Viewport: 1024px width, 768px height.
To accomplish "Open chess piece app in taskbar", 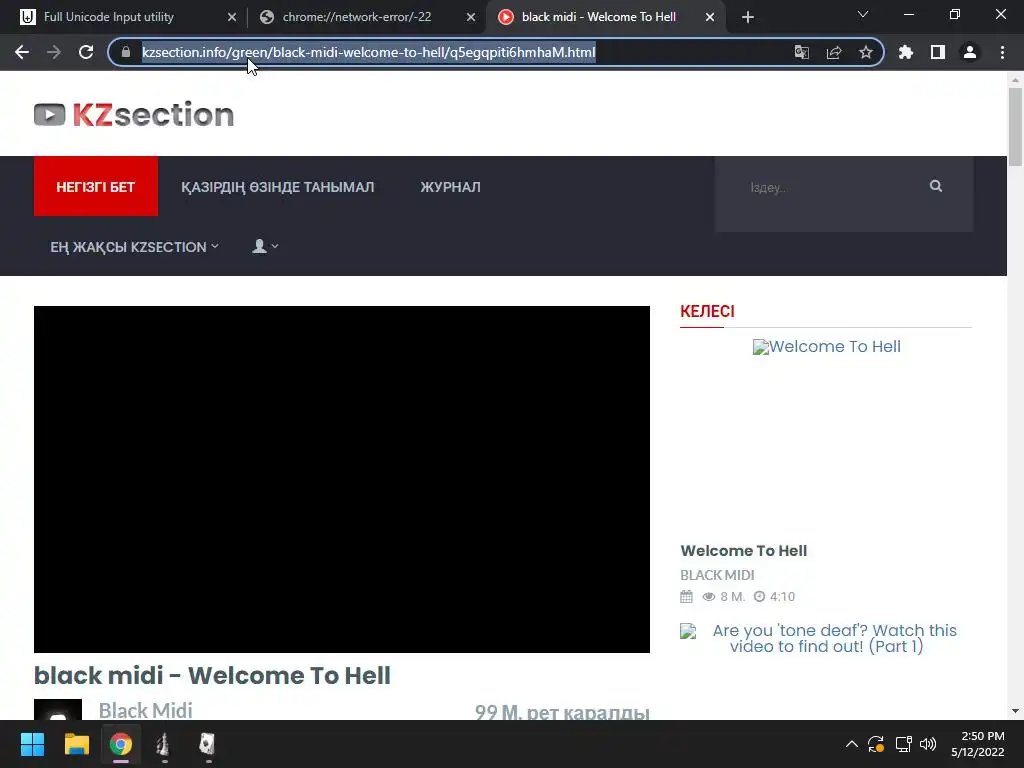I will pyautogui.click(x=164, y=744).
